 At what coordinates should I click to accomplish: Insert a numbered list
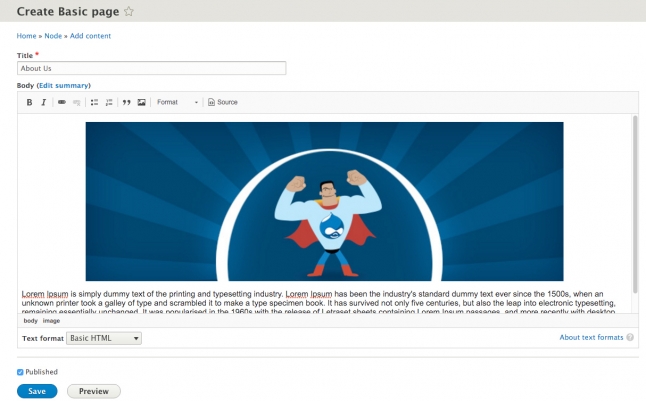pos(109,102)
